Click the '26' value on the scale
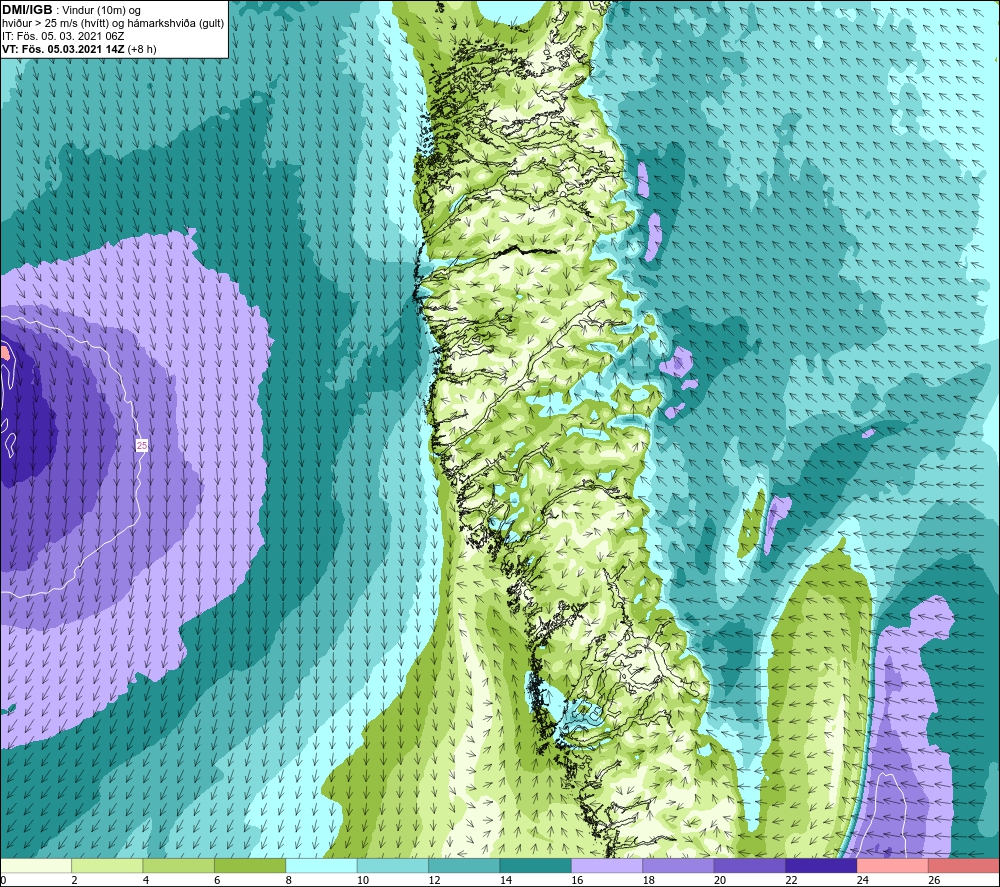Screen dimensions: 1000x887 (x=934, y=880)
